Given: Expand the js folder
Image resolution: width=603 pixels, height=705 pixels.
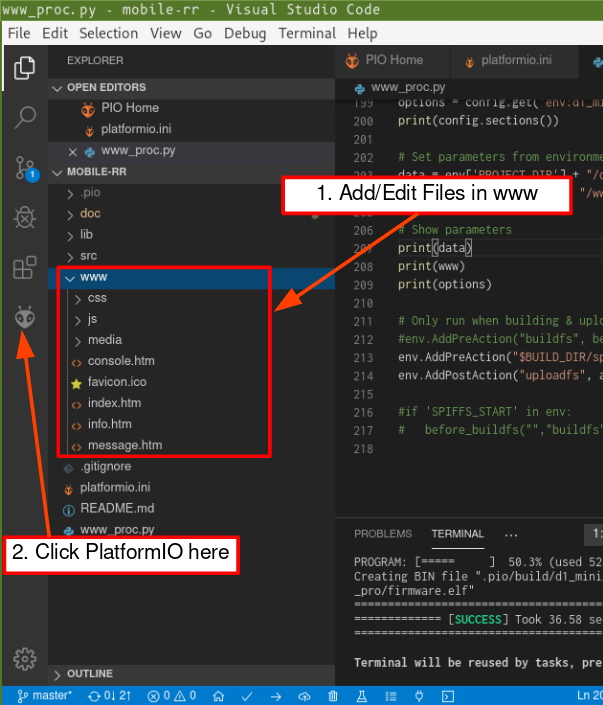Looking at the screenshot, I should [191, 319].
